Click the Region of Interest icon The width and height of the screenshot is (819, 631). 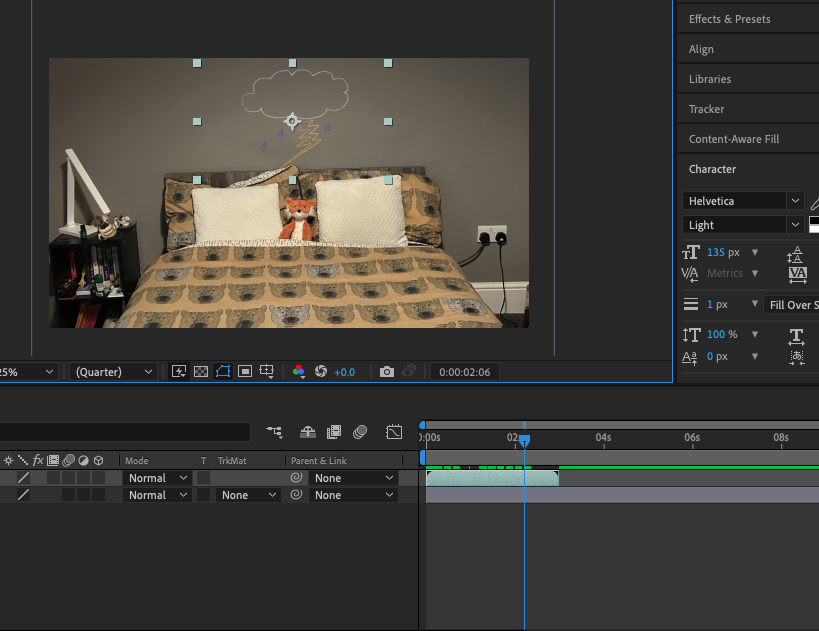click(244, 371)
